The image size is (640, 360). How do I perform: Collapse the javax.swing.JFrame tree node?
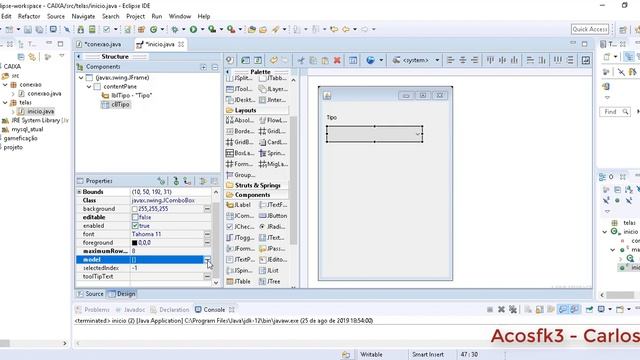[x=81, y=78]
